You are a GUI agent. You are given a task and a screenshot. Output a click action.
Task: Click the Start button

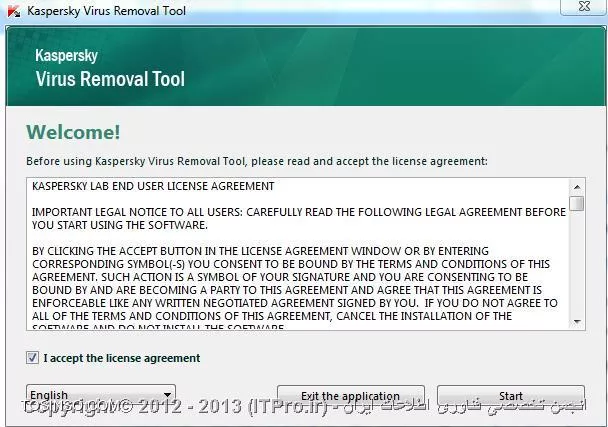click(511, 396)
